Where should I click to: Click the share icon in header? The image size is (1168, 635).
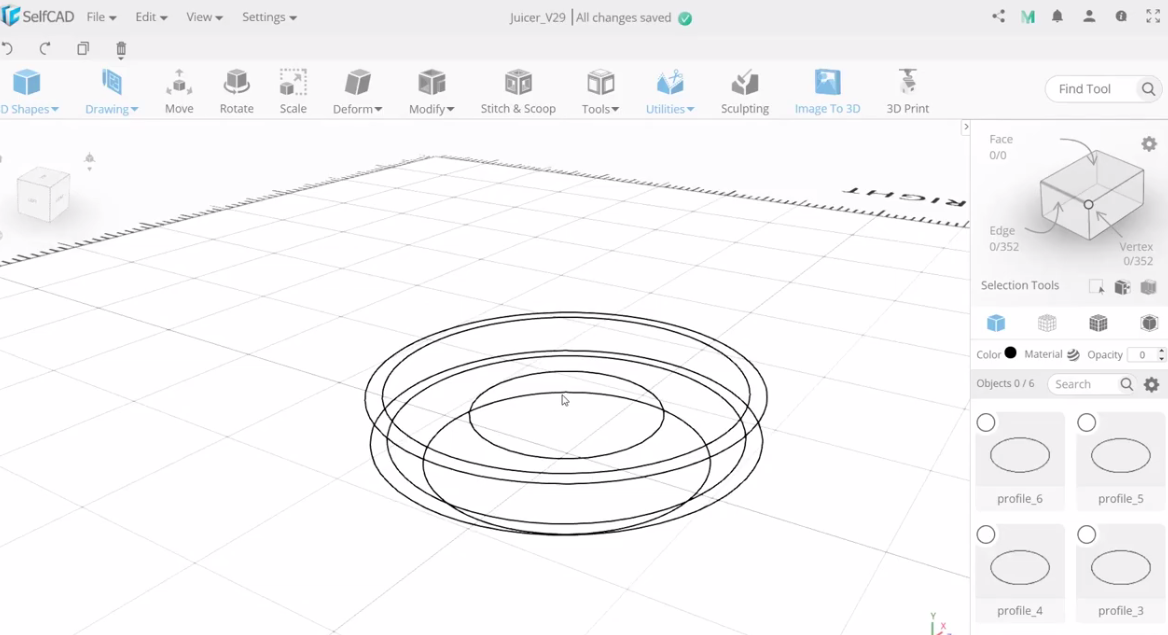coord(998,16)
